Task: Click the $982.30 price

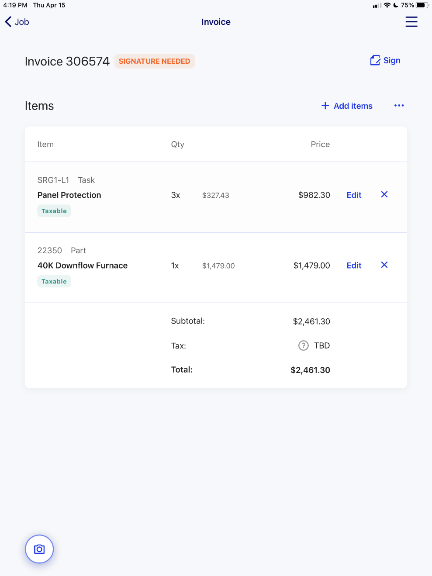Action: coord(314,195)
